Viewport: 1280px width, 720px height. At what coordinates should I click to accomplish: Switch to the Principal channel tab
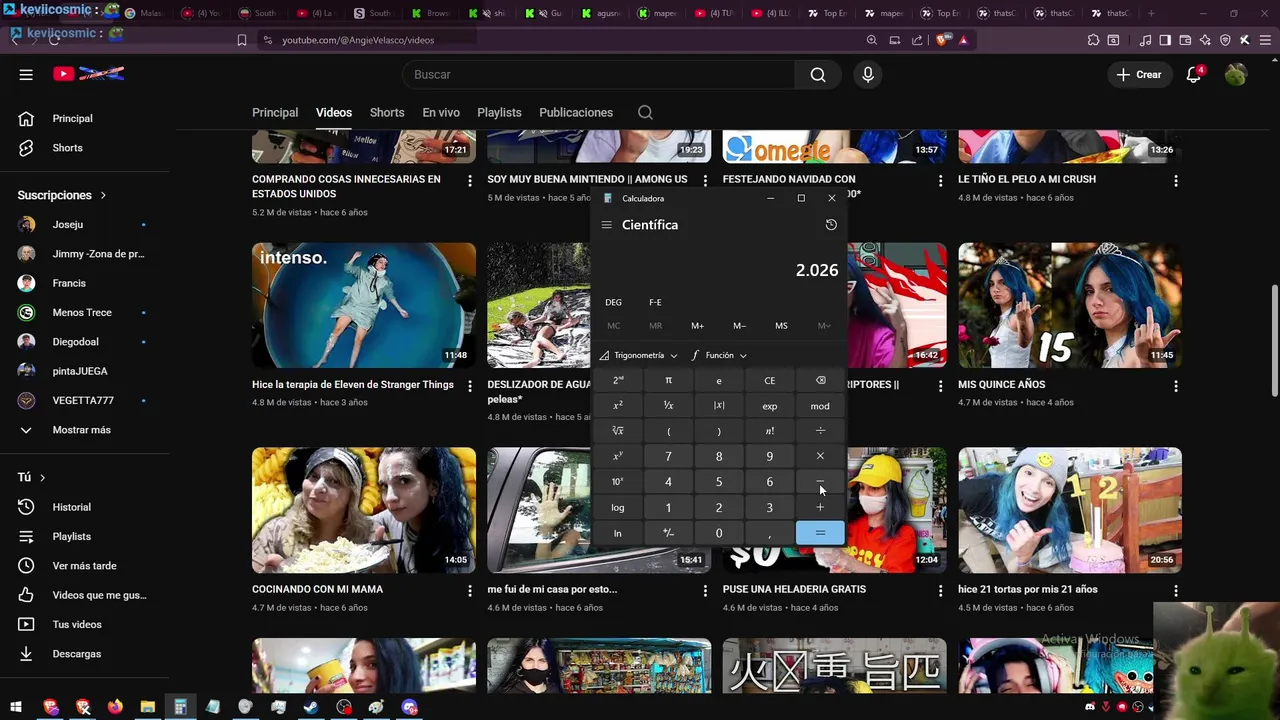coord(275,113)
